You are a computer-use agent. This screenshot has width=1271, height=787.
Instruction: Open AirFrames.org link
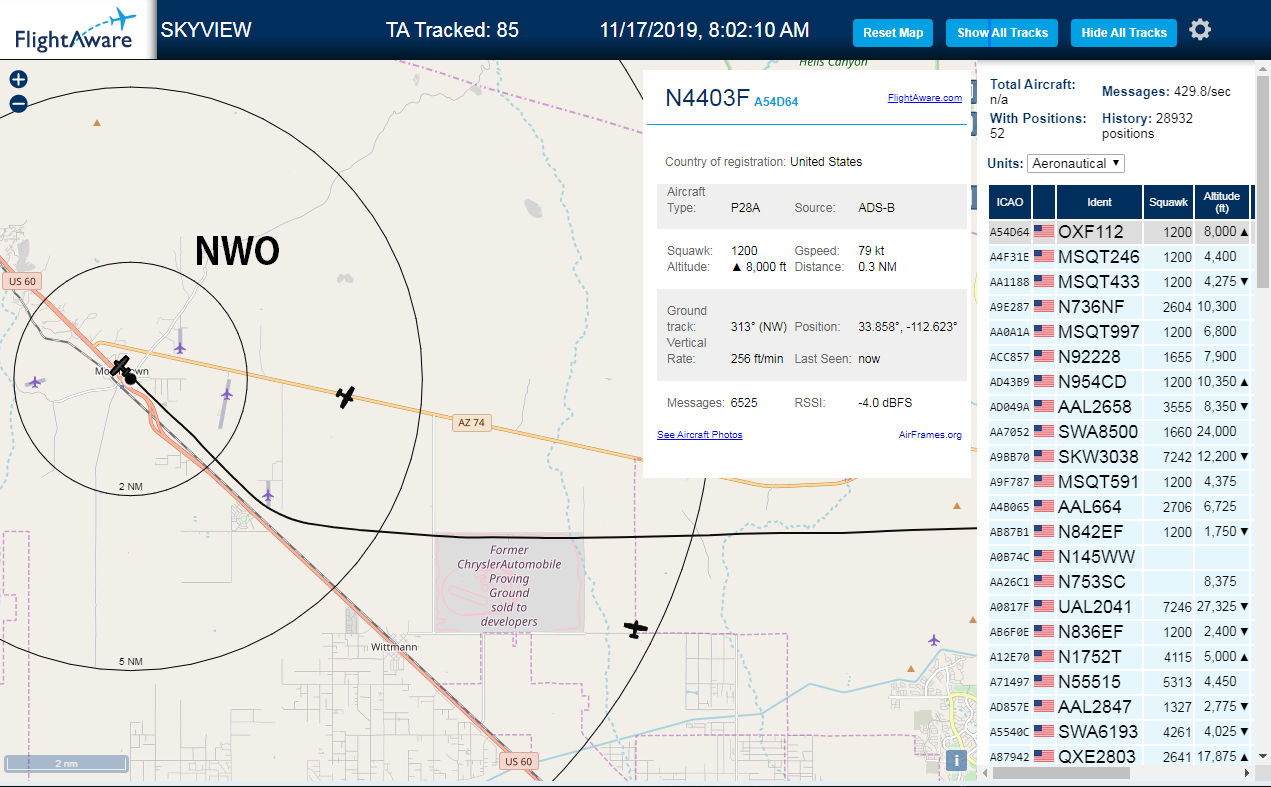coord(930,435)
